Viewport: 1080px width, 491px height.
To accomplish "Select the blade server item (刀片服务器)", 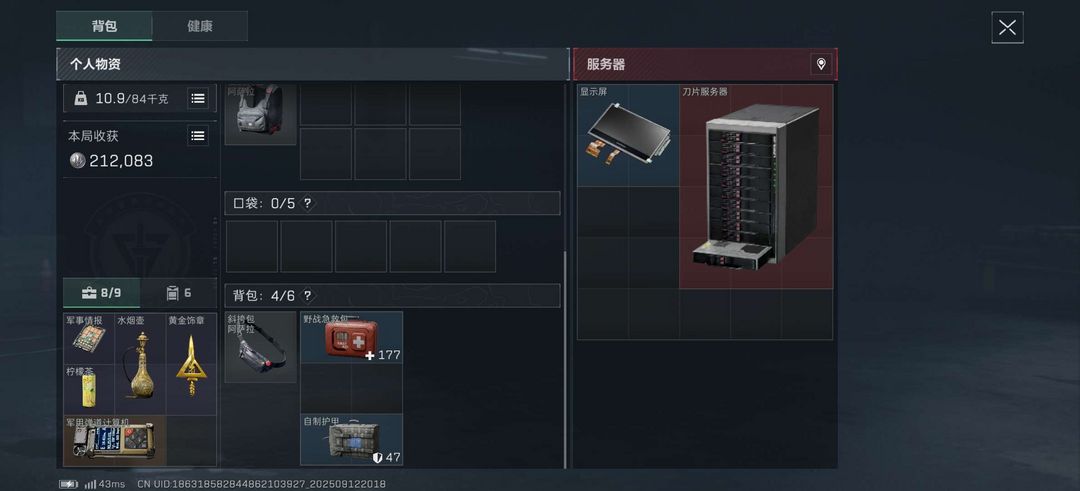I will (756, 187).
